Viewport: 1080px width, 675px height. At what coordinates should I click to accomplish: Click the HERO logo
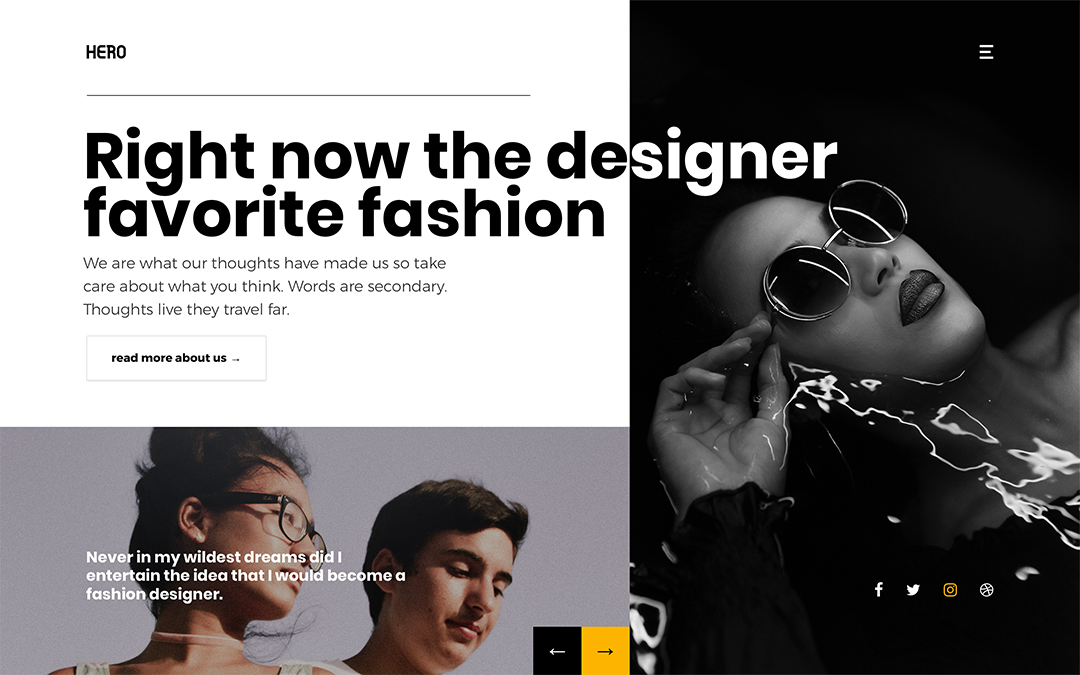[x=106, y=52]
